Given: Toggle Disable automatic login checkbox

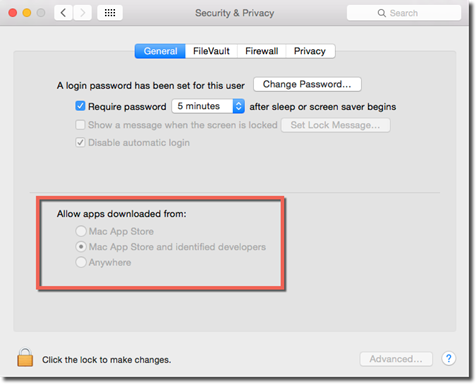Looking at the screenshot, I should pos(80,143).
